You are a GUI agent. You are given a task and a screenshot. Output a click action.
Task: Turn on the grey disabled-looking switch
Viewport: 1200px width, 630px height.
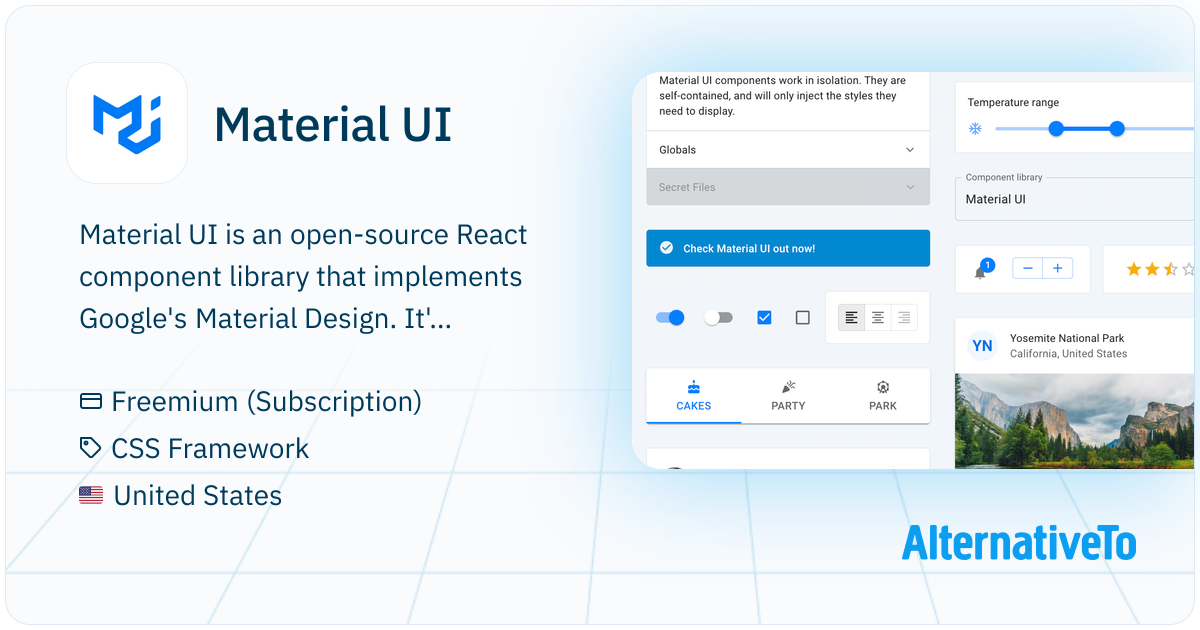pos(718,318)
